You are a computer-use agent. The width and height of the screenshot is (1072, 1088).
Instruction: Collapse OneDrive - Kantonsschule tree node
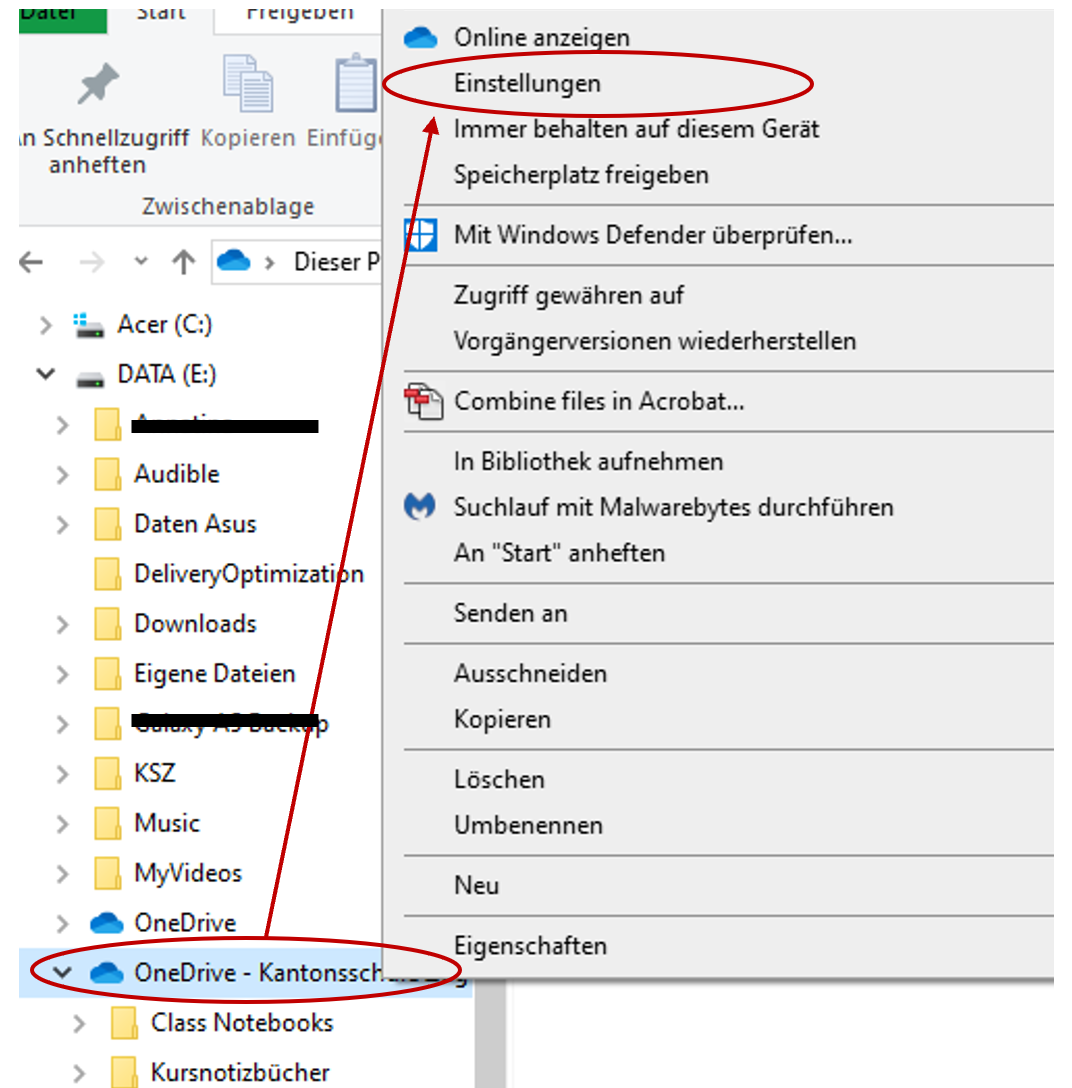coord(62,972)
